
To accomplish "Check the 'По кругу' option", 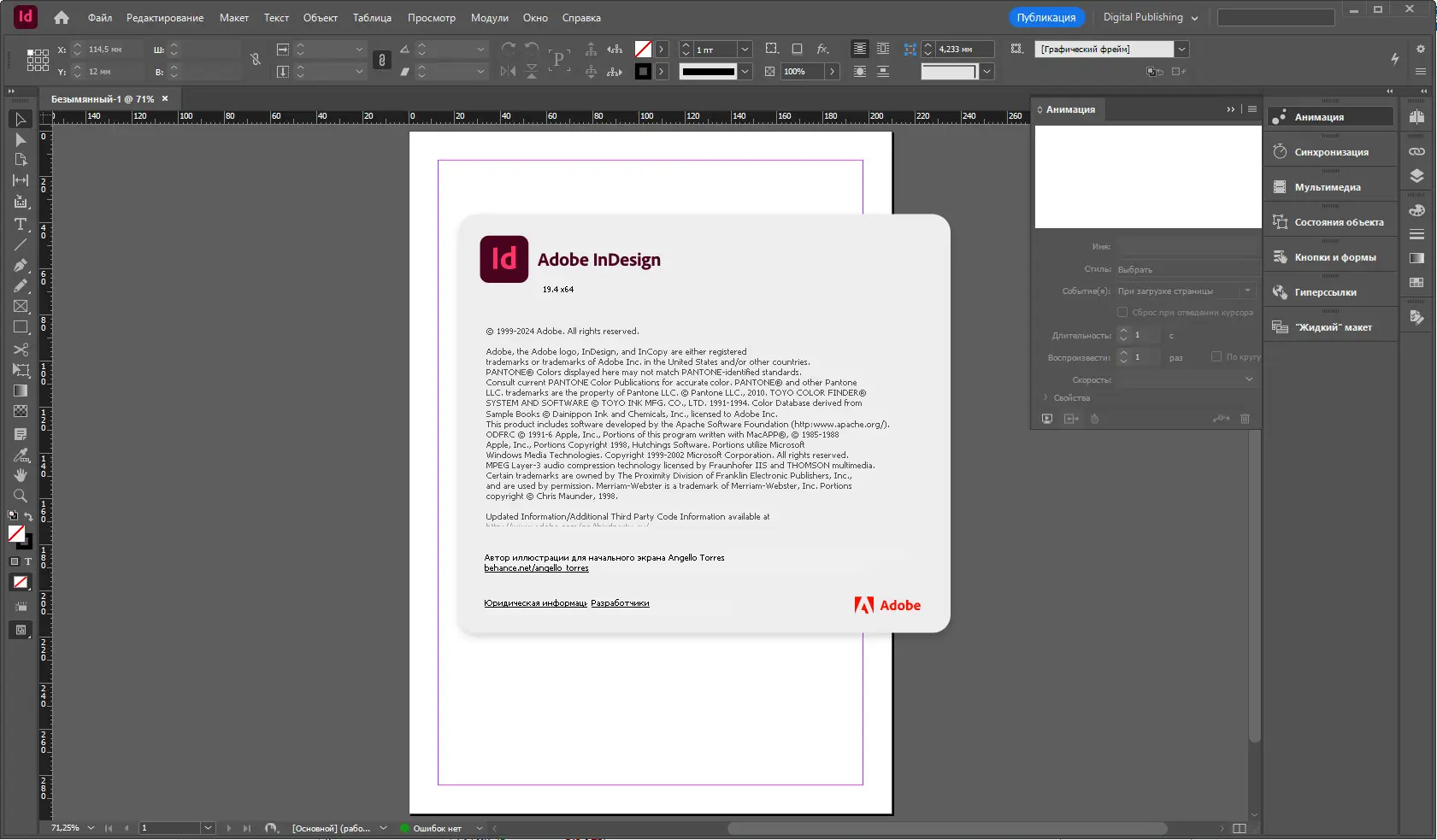I will point(1215,356).
